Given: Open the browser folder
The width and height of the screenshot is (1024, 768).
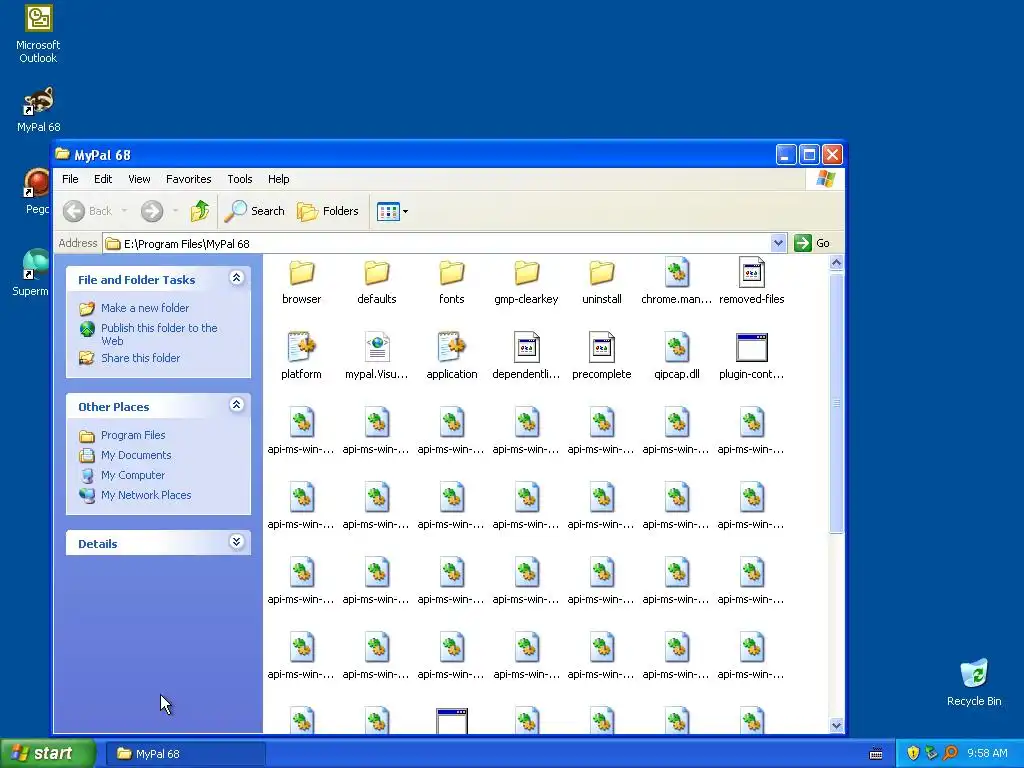Looking at the screenshot, I should click(x=302, y=281).
